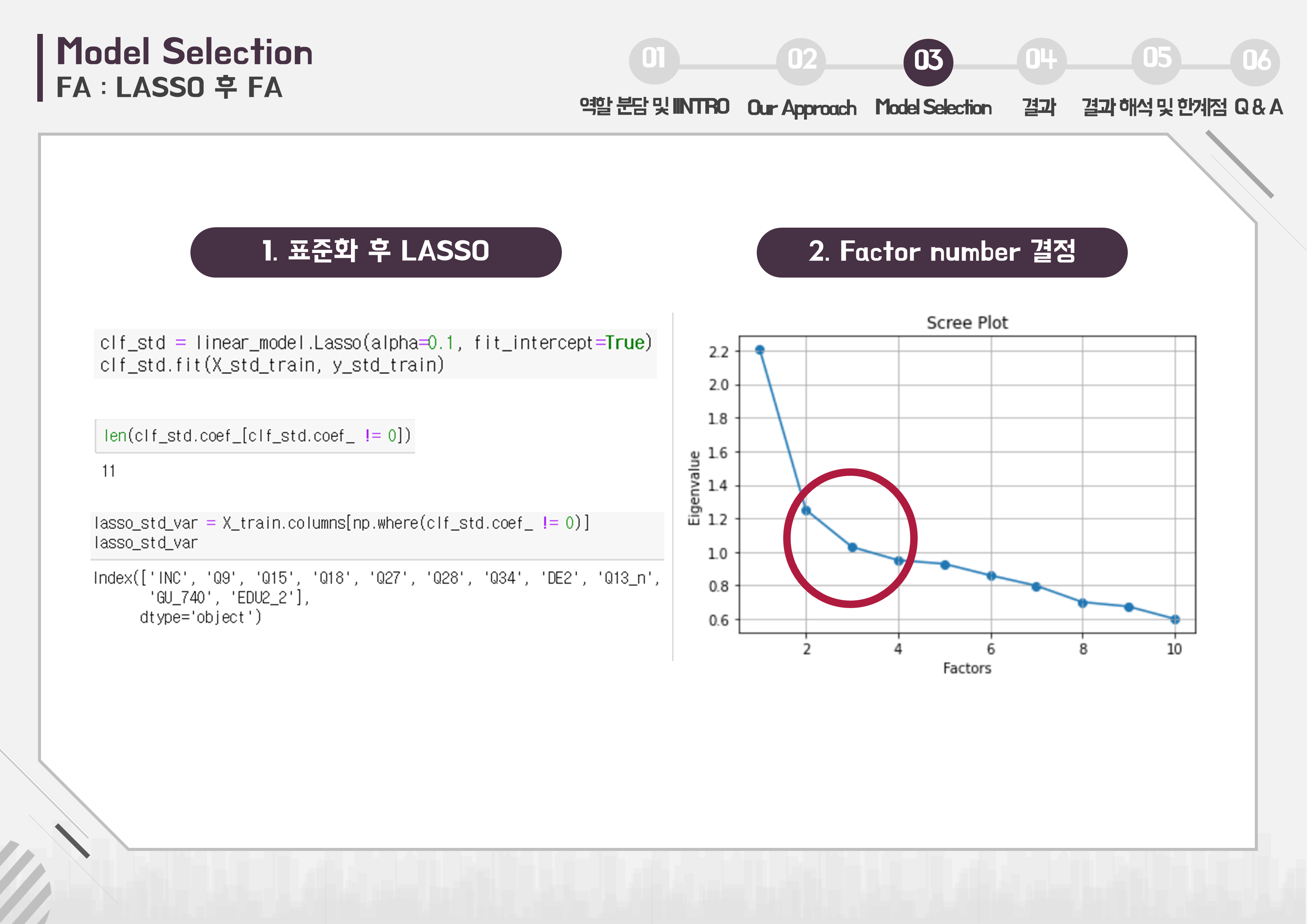Select the Model Selection nav label
Image resolution: width=1307 pixels, height=924 pixels.
coord(934,108)
